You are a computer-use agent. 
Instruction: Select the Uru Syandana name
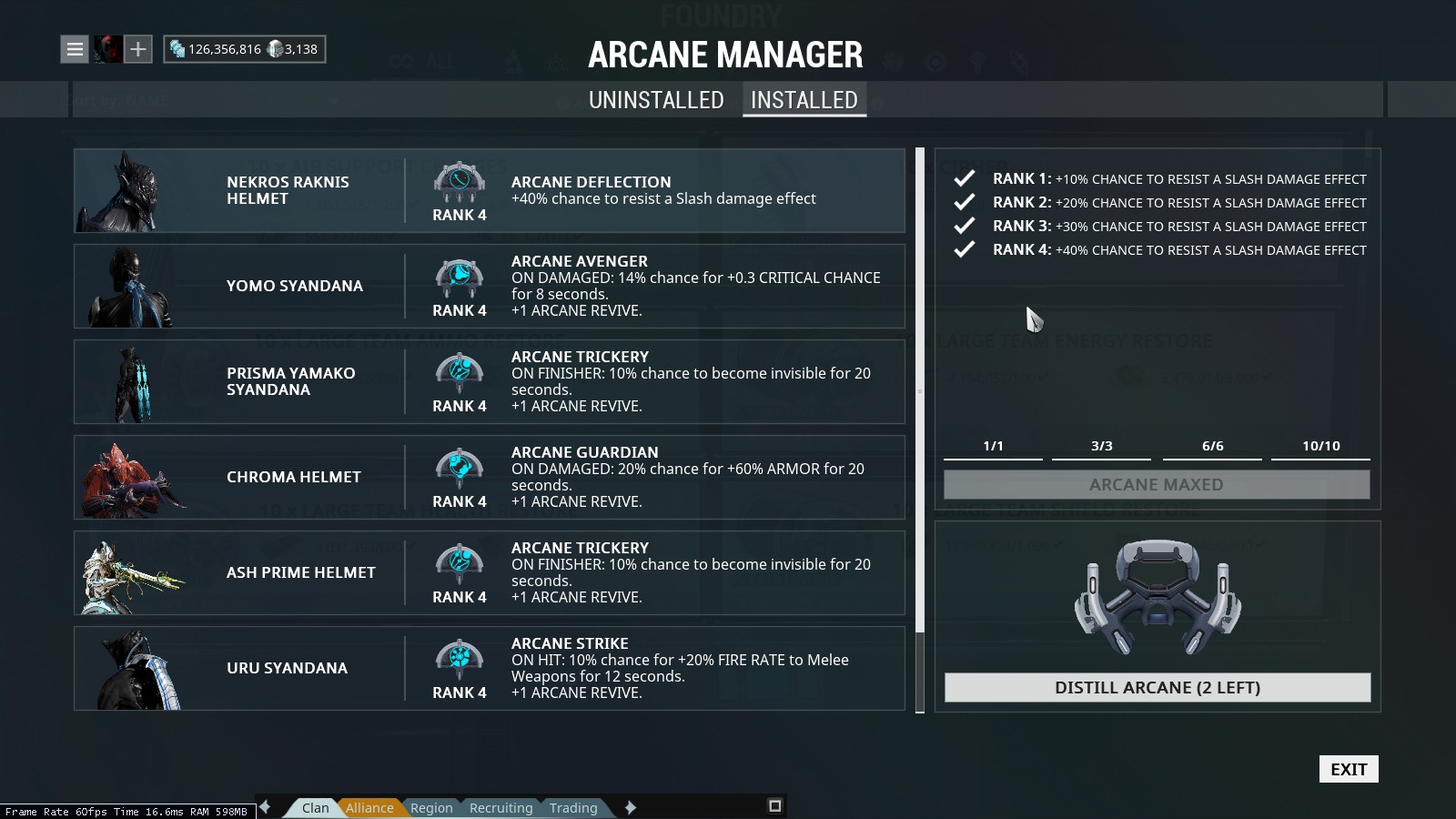(x=288, y=668)
